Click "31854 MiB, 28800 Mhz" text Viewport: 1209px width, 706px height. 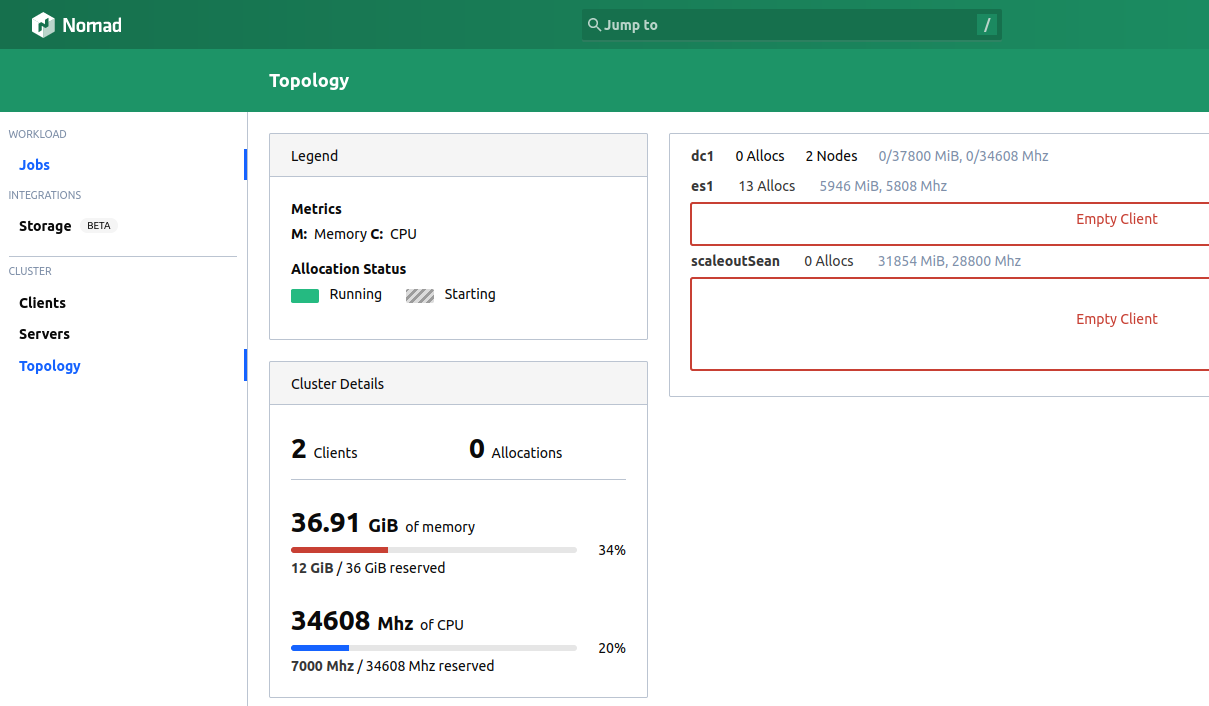pos(949,261)
